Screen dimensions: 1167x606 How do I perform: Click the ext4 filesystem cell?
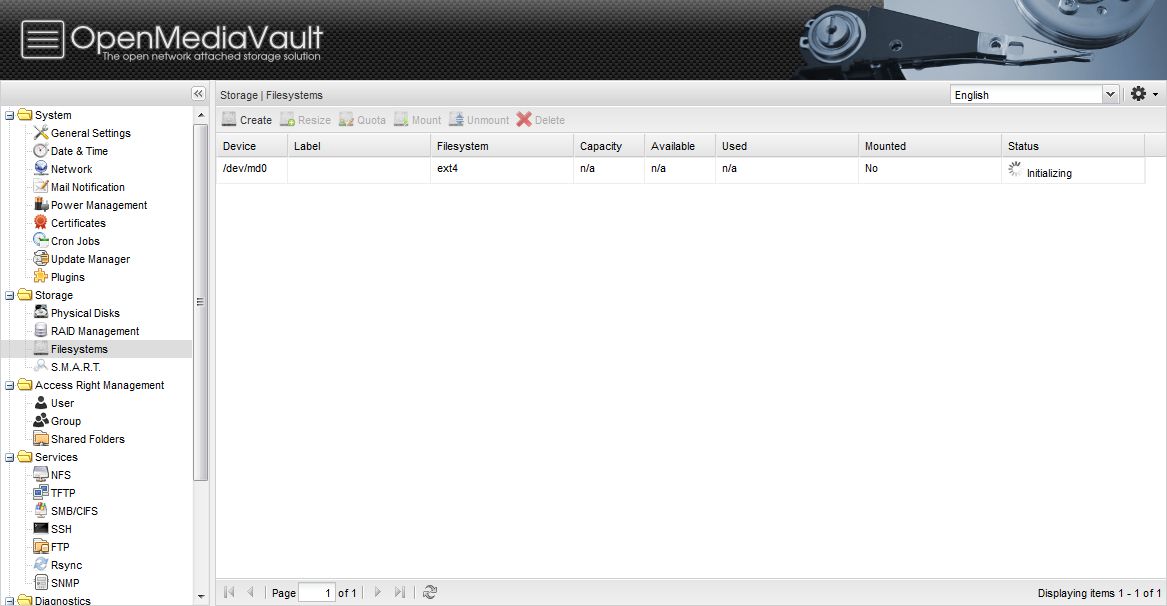502,169
